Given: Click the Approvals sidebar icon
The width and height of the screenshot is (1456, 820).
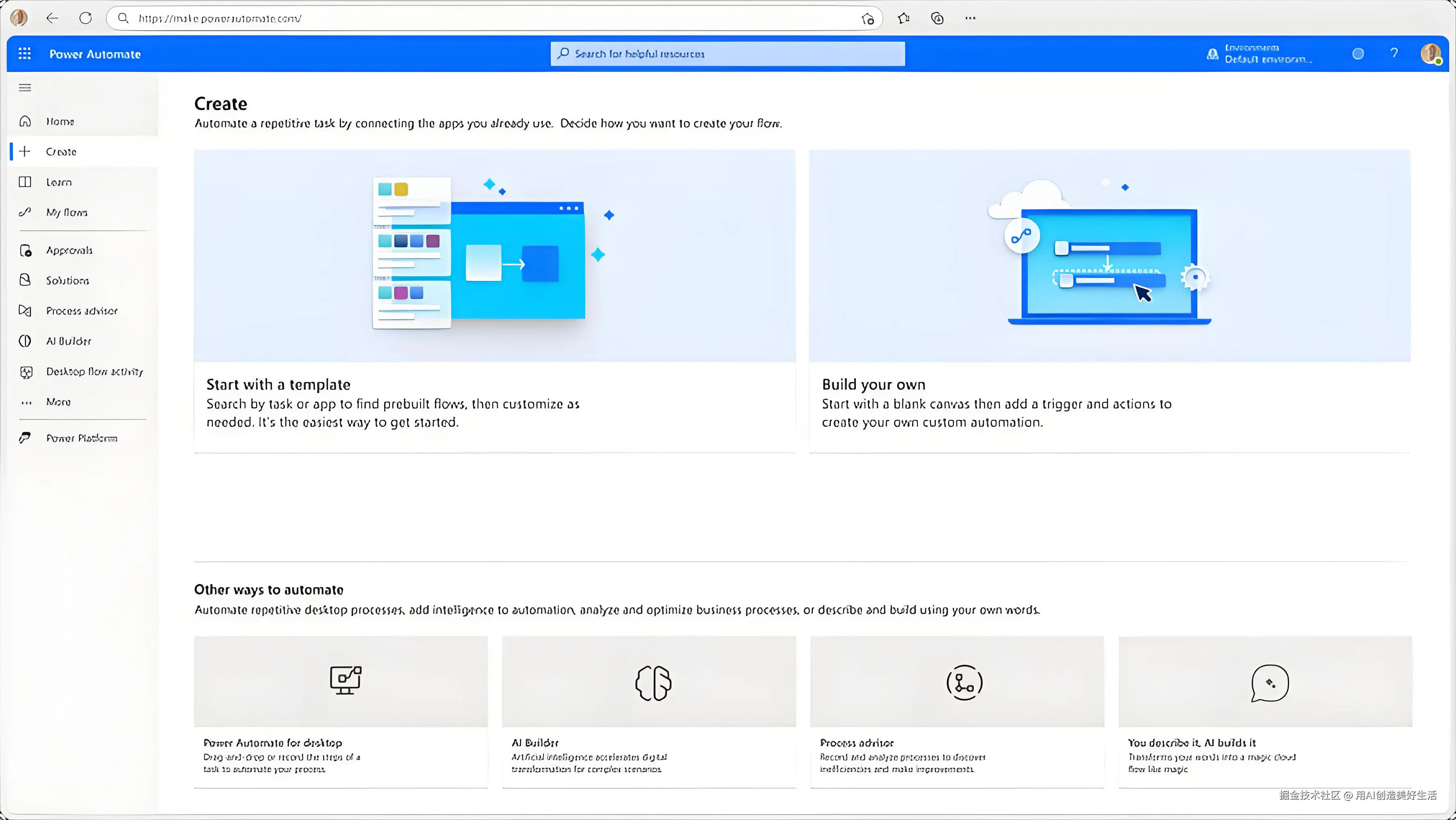Looking at the screenshot, I should (x=25, y=251).
